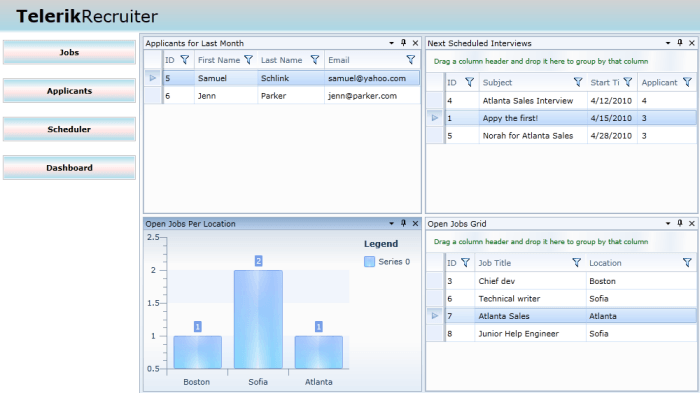Viewport: 700px width, 393px height.
Task: Open the Scheduler section
Action: tap(69, 129)
